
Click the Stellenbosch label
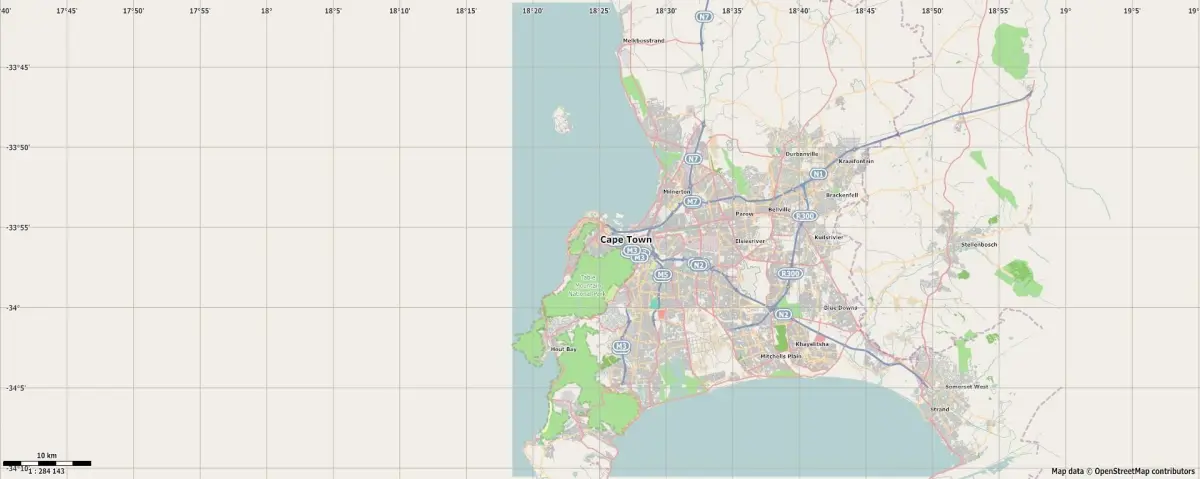point(979,244)
